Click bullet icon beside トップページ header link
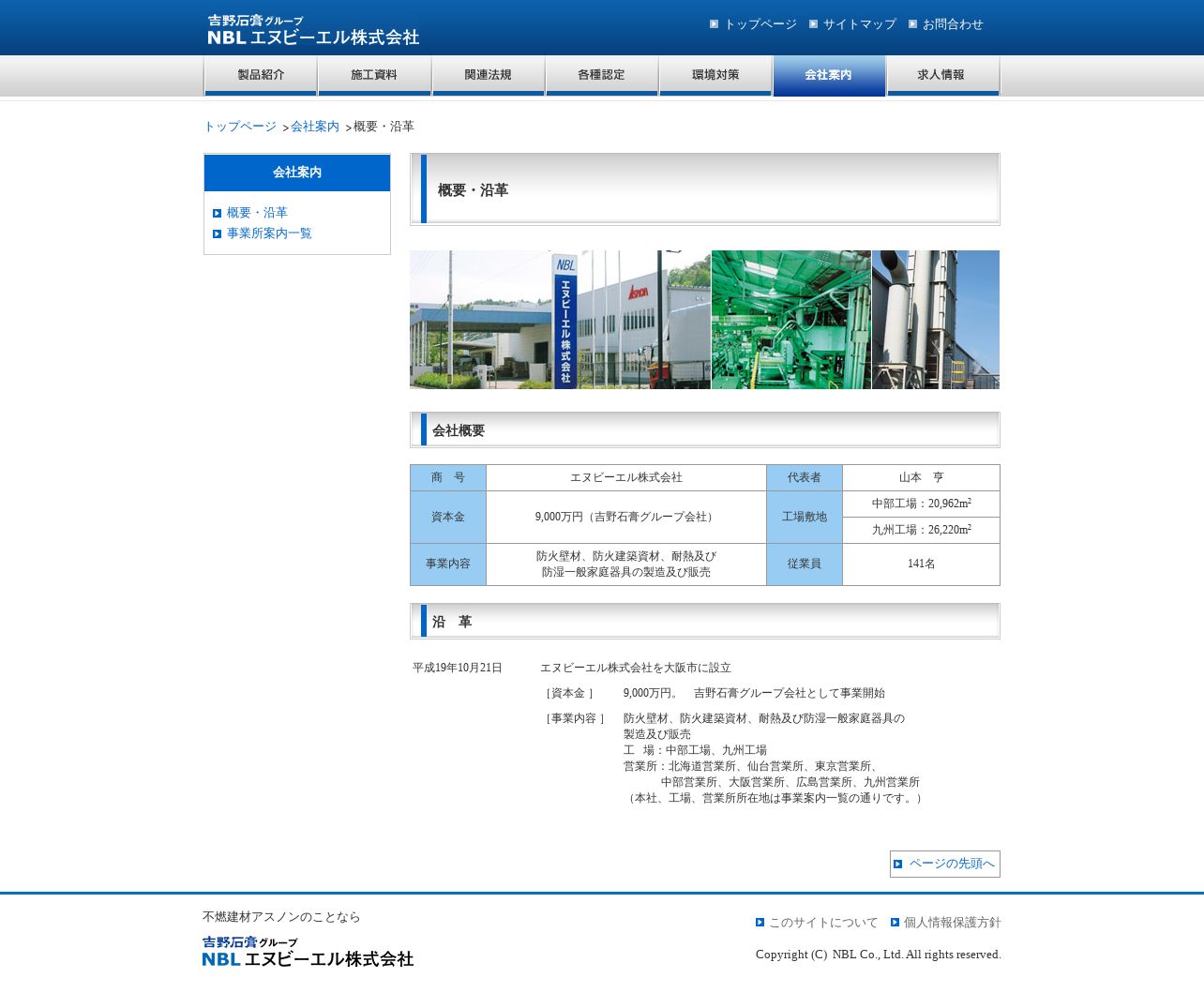Image resolution: width=1204 pixels, height=993 pixels. point(714,24)
